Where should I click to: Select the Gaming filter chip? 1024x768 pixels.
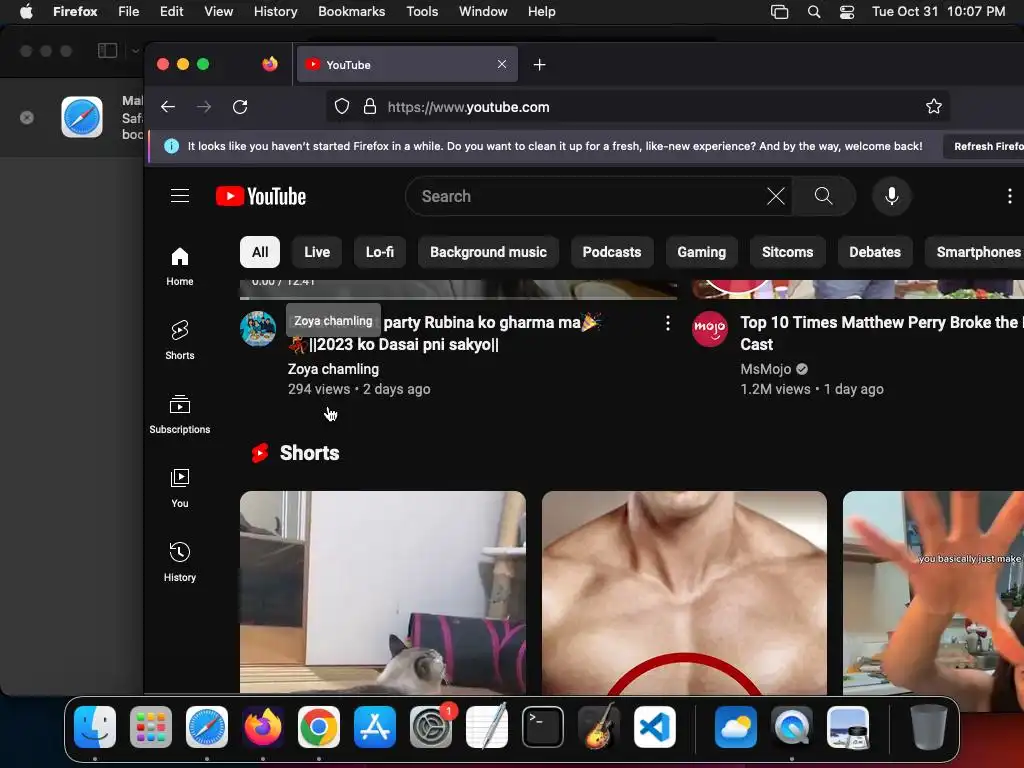(701, 252)
